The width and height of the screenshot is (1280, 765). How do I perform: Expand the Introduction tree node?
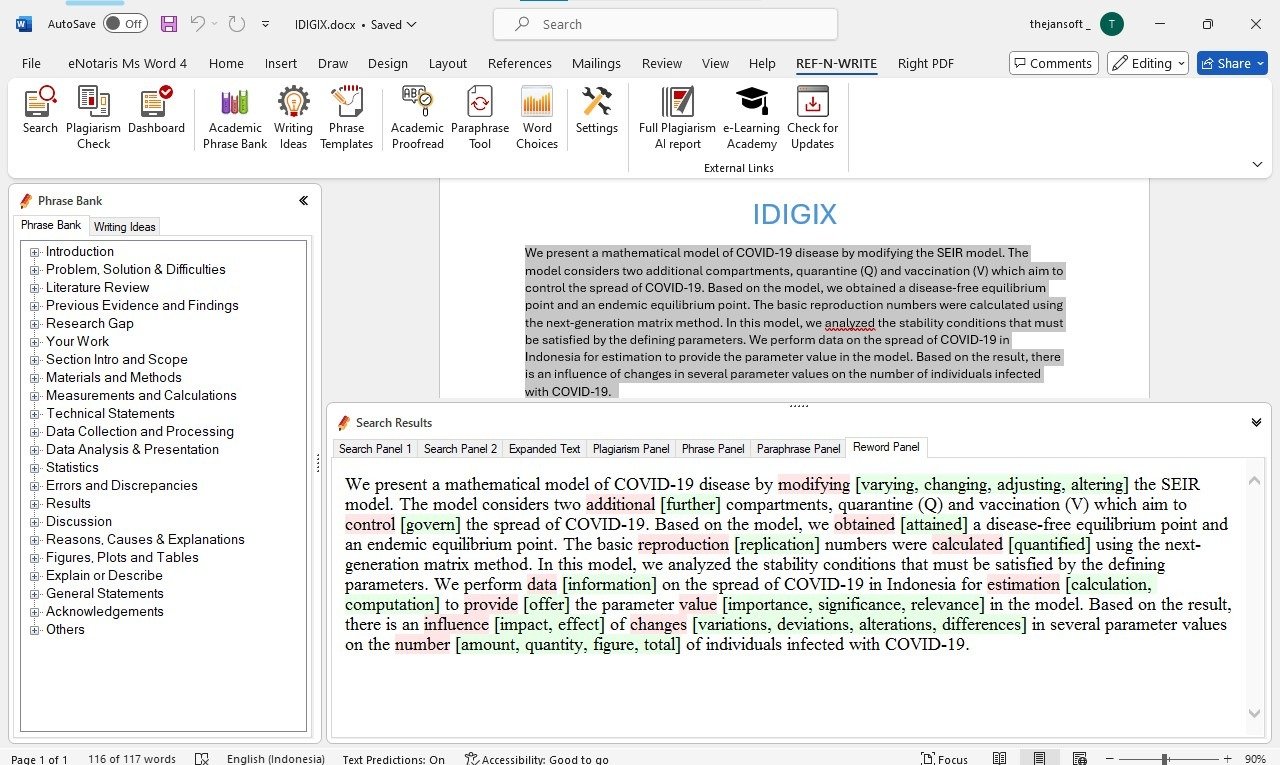(x=35, y=252)
